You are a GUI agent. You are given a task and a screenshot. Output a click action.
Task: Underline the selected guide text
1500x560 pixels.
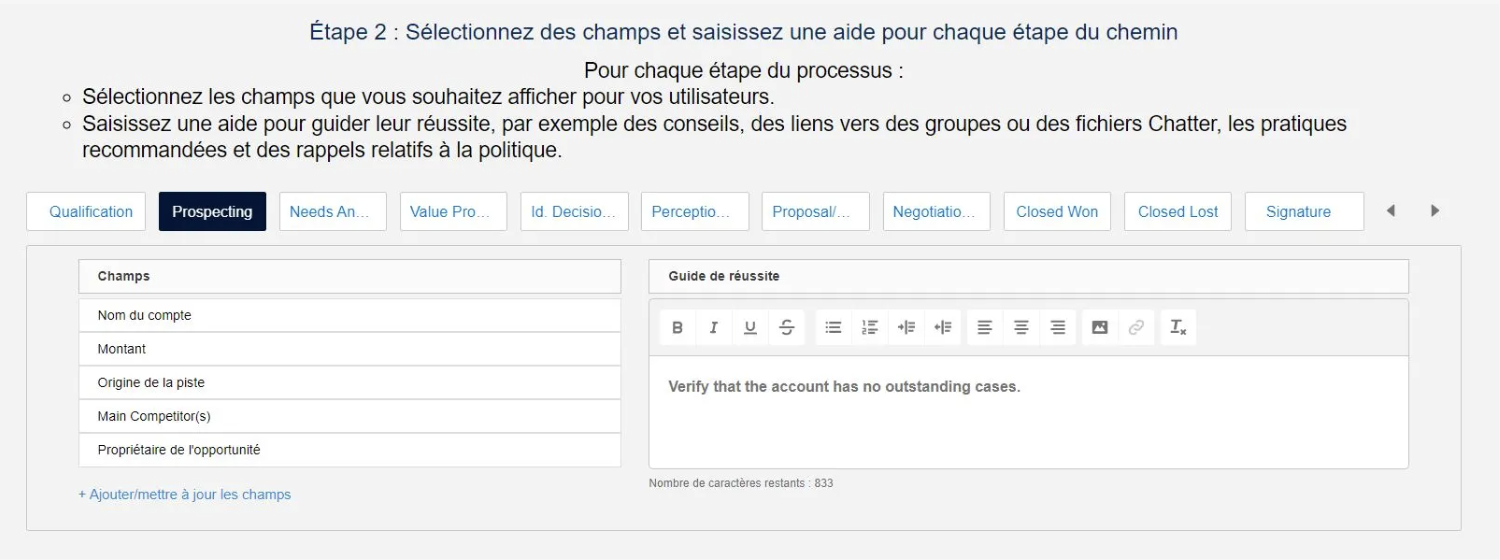750,327
